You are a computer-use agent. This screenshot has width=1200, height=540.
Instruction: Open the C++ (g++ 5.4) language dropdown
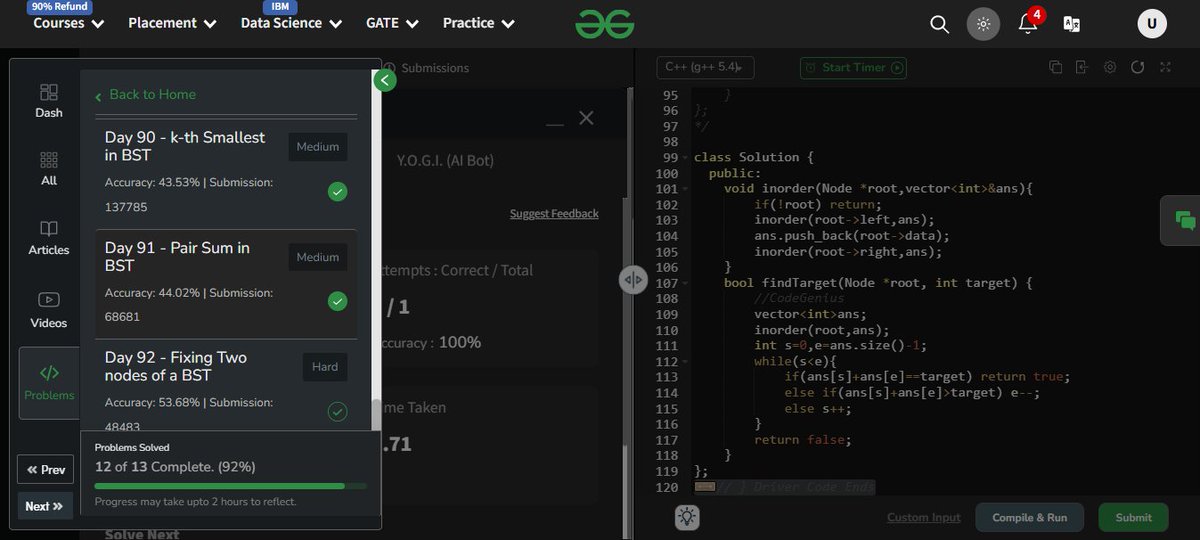tap(705, 67)
